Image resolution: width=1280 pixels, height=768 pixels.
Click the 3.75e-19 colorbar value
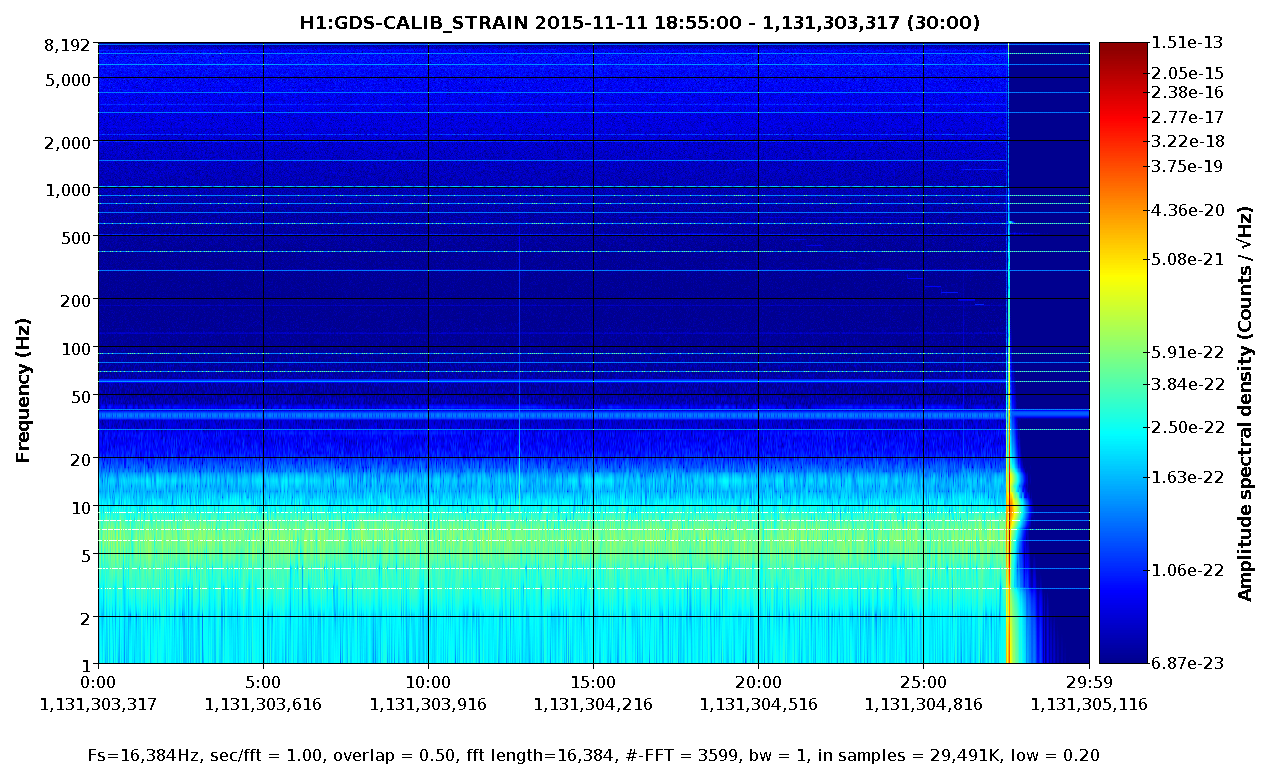(1187, 166)
